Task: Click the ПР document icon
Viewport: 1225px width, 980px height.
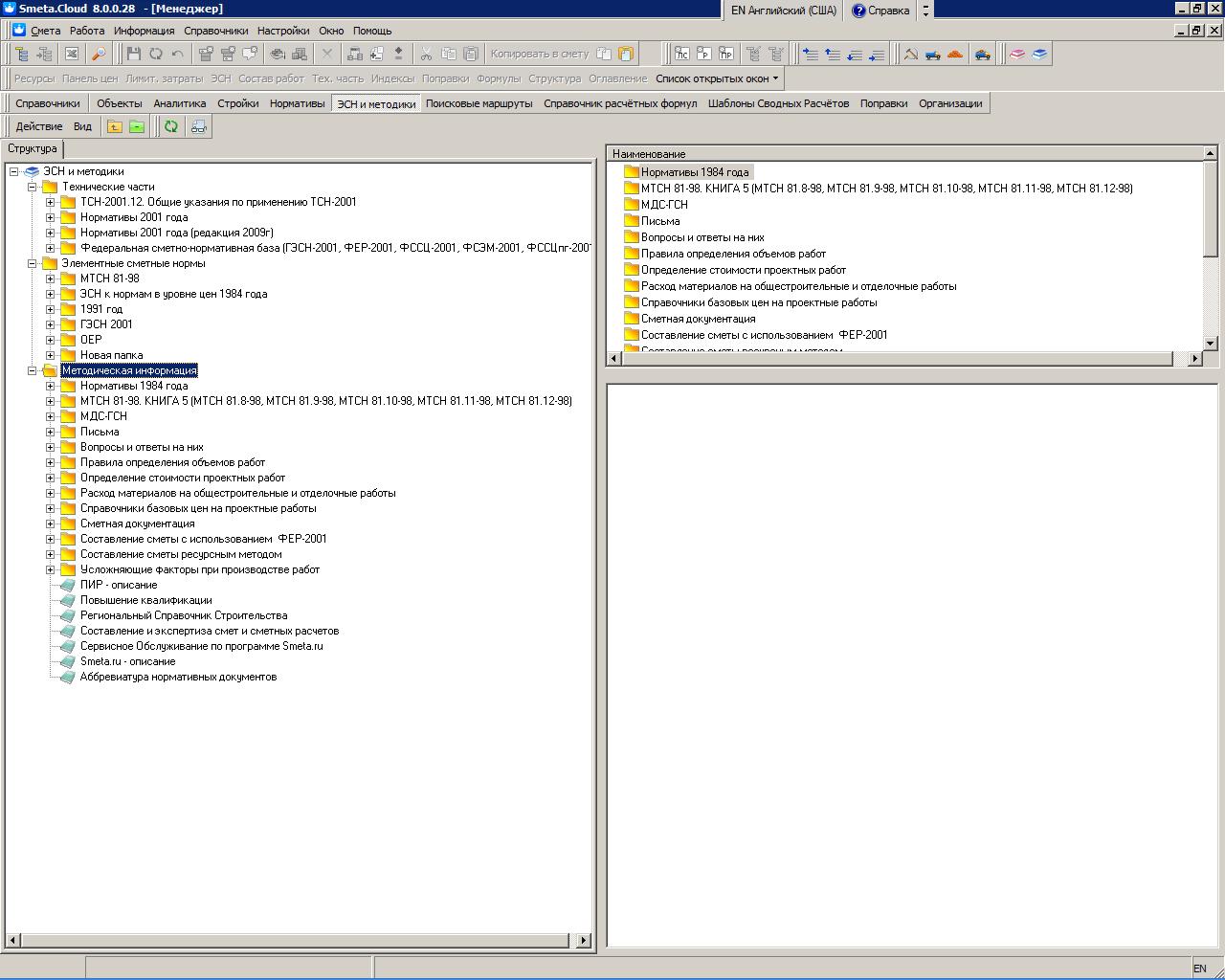Action: click(726, 54)
